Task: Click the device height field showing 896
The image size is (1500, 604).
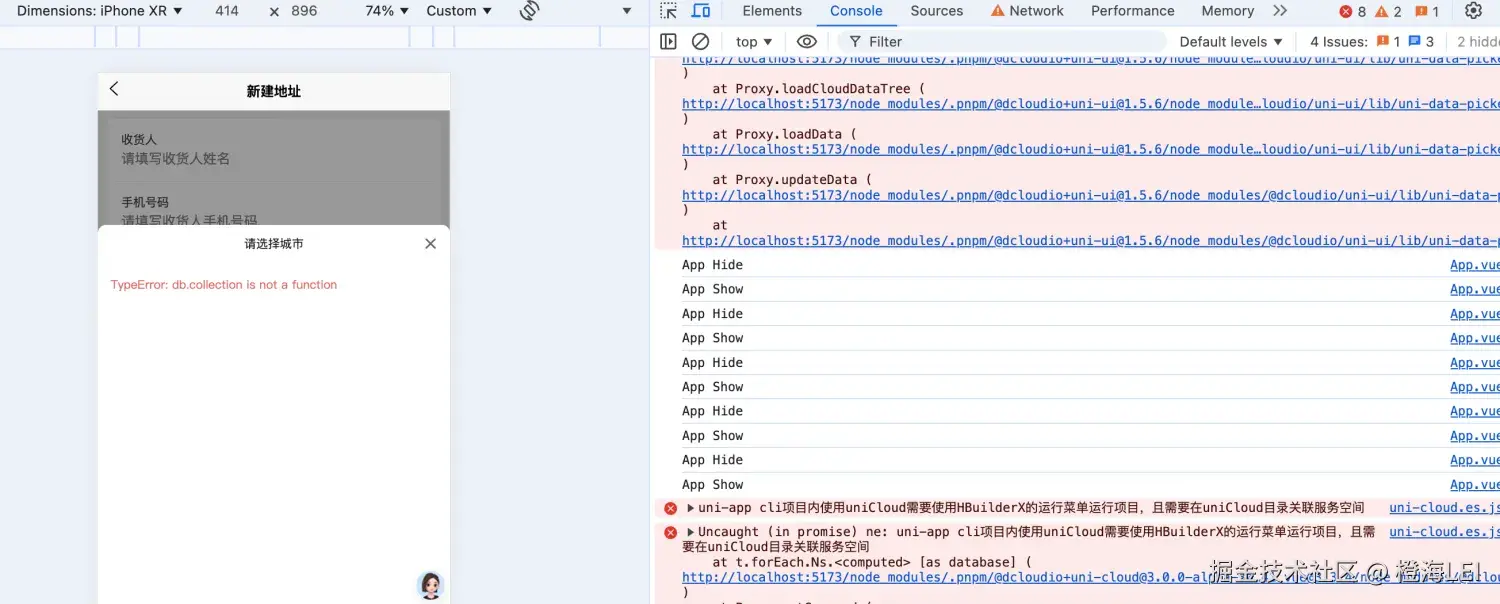Action: click(304, 11)
